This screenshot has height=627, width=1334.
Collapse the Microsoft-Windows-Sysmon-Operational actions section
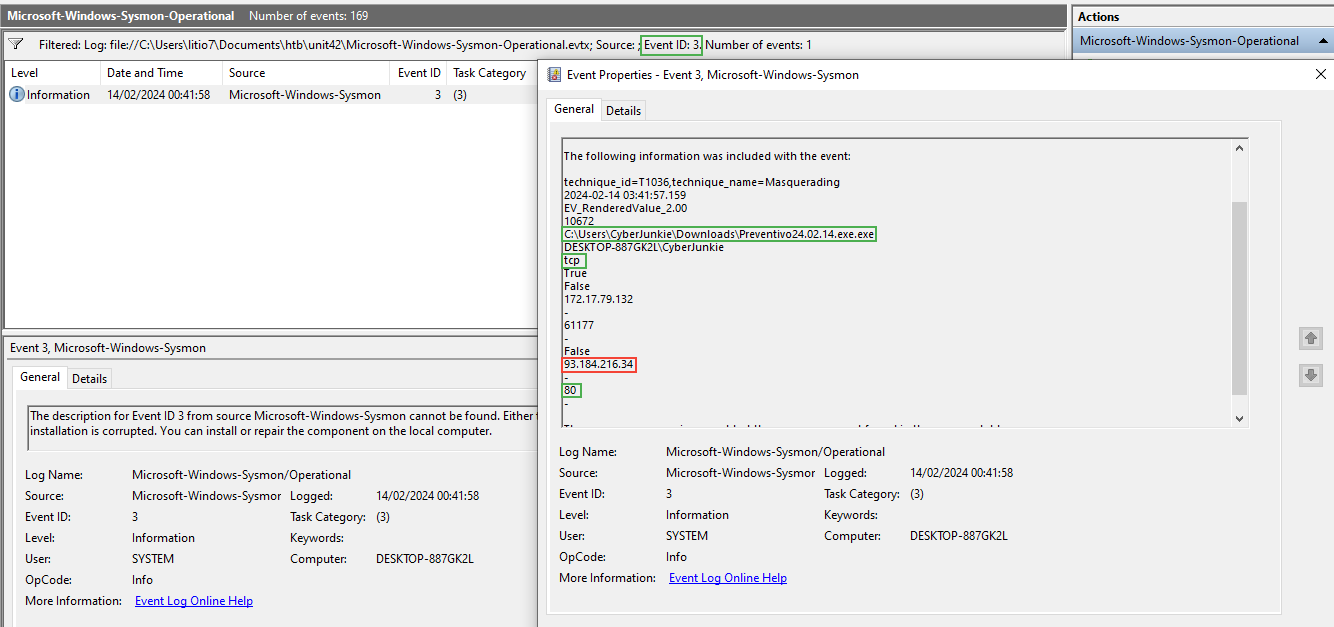[x=1323, y=41]
